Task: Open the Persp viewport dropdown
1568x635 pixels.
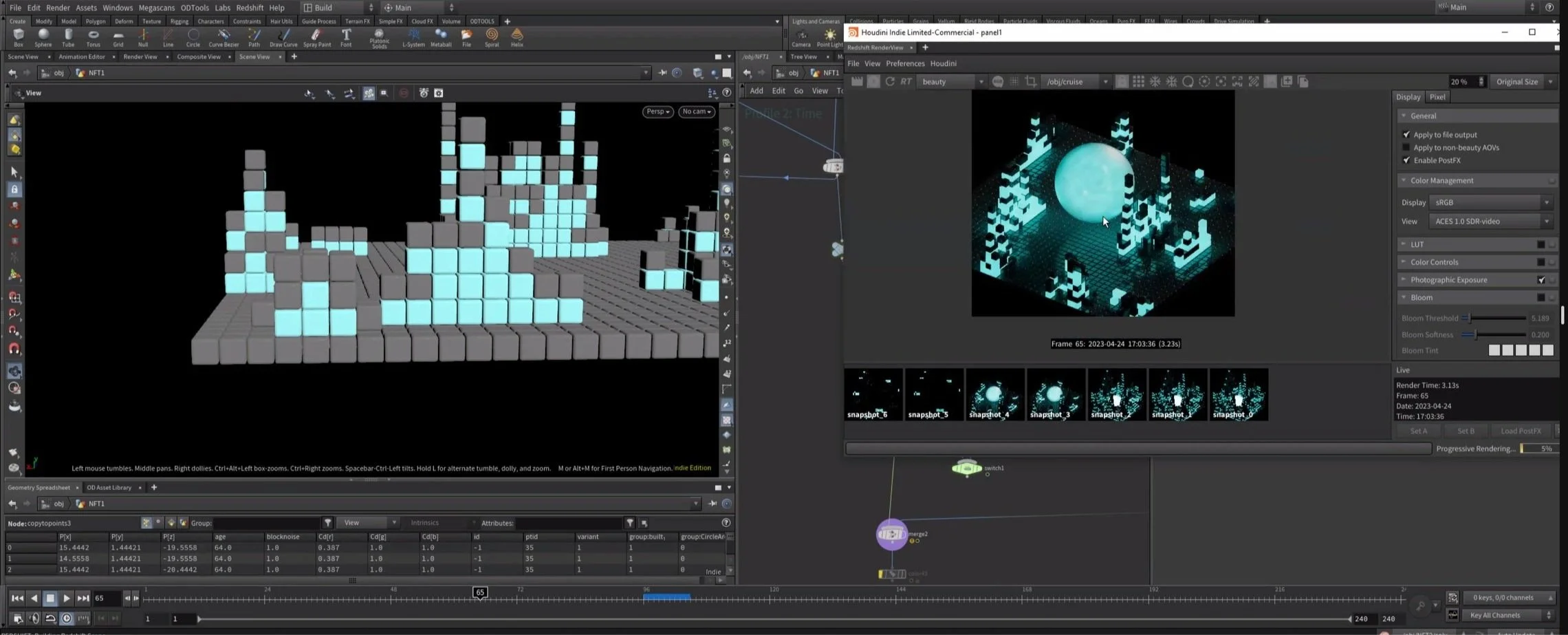Action: pos(658,111)
